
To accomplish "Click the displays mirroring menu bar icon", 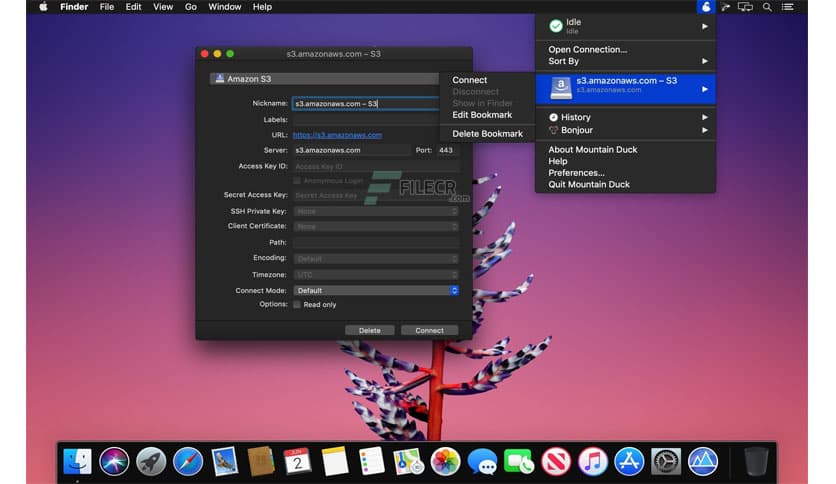I will coord(745,7).
